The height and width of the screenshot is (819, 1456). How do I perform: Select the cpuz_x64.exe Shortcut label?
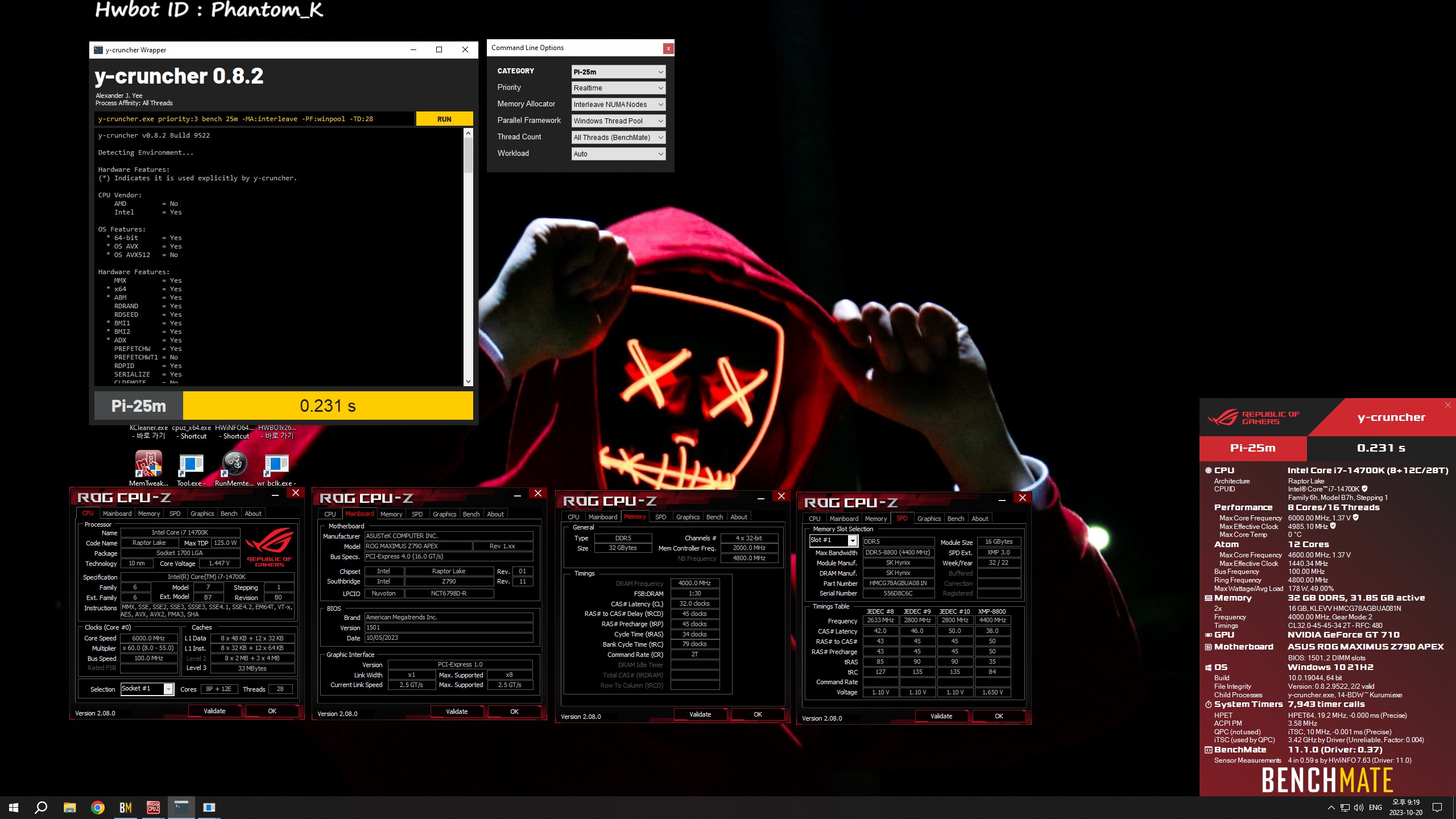point(191,432)
